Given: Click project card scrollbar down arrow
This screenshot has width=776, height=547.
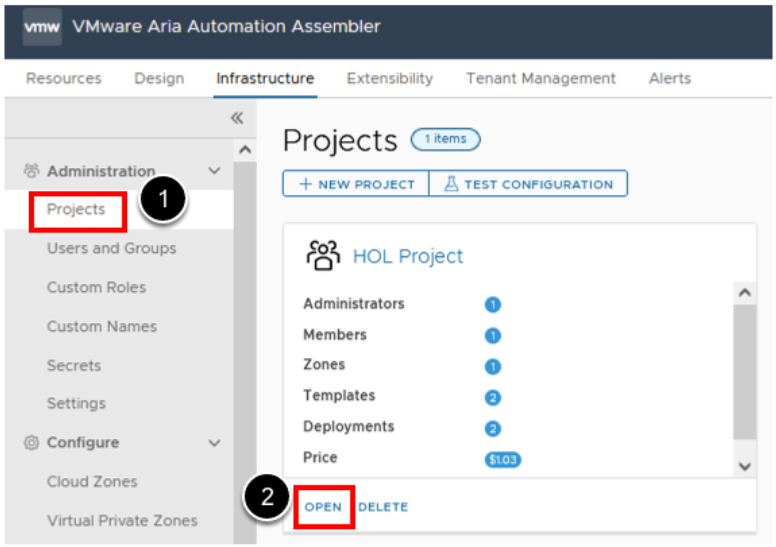Looking at the screenshot, I should pyautogui.click(x=745, y=466).
